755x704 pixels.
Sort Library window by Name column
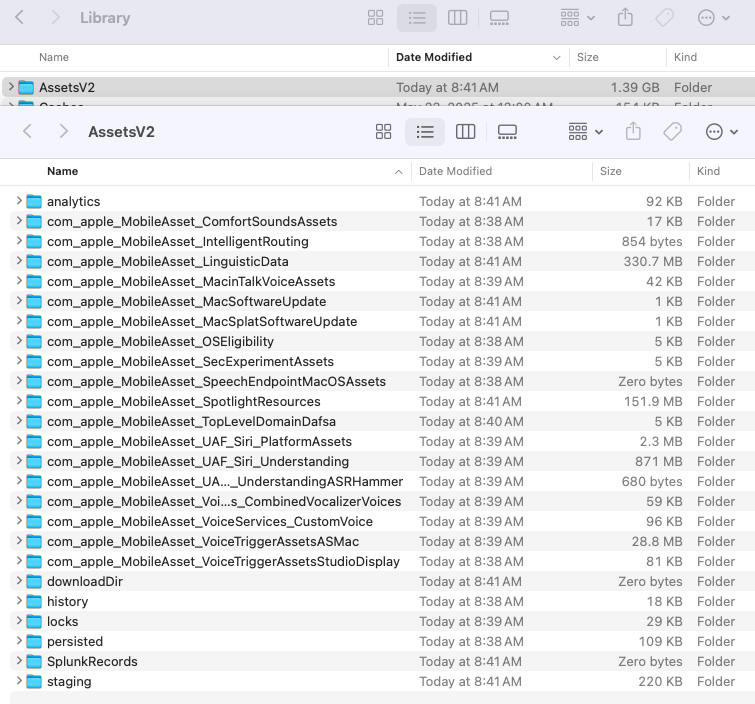pos(54,57)
